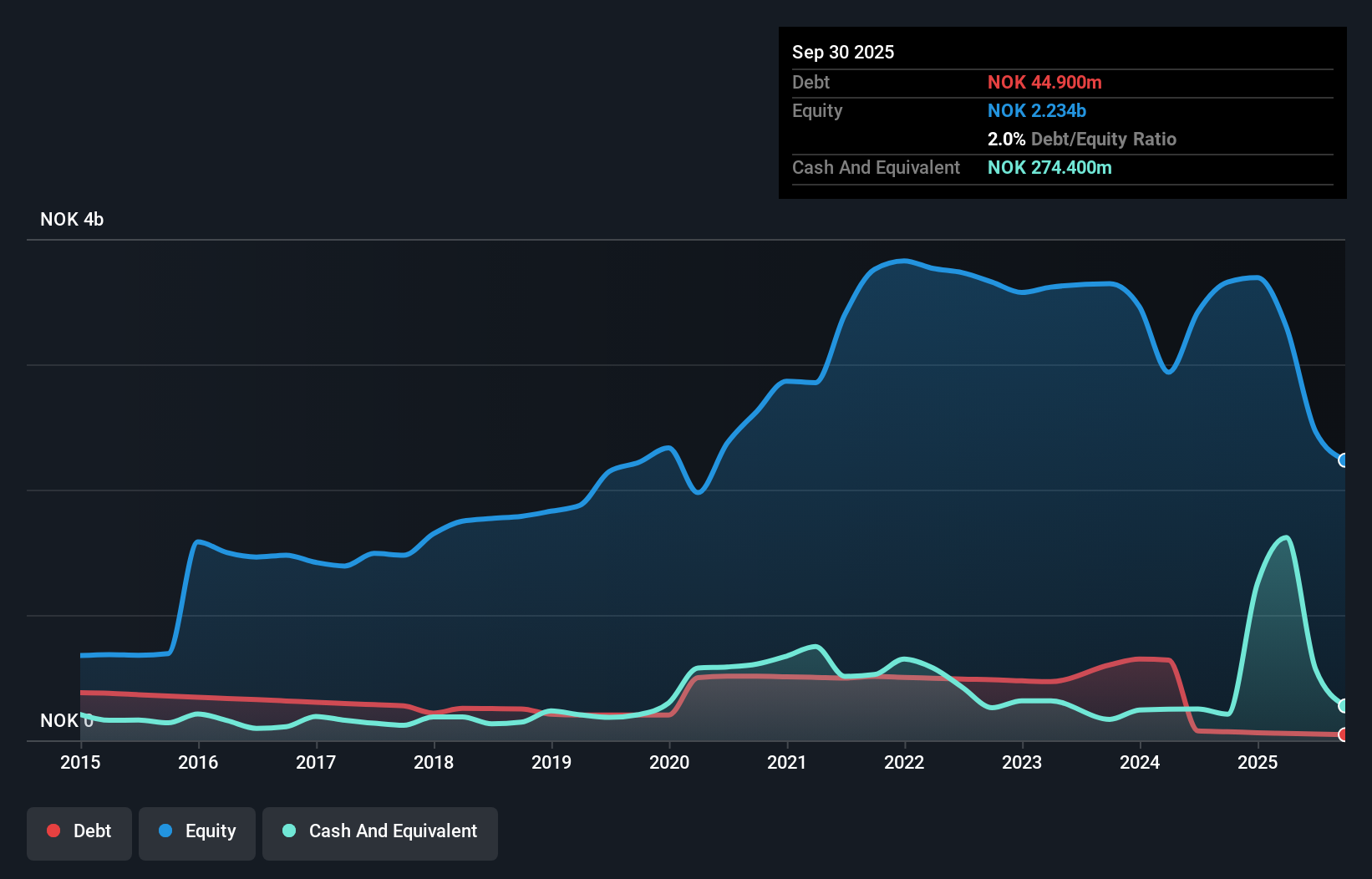Select the red circle marker ending the Debt line

click(x=1343, y=734)
